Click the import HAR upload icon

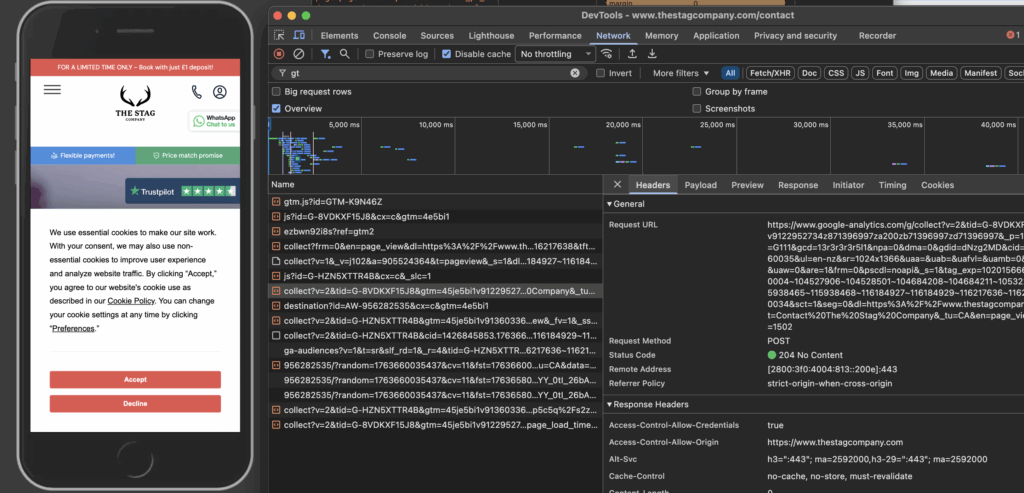pyautogui.click(x=632, y=54)
